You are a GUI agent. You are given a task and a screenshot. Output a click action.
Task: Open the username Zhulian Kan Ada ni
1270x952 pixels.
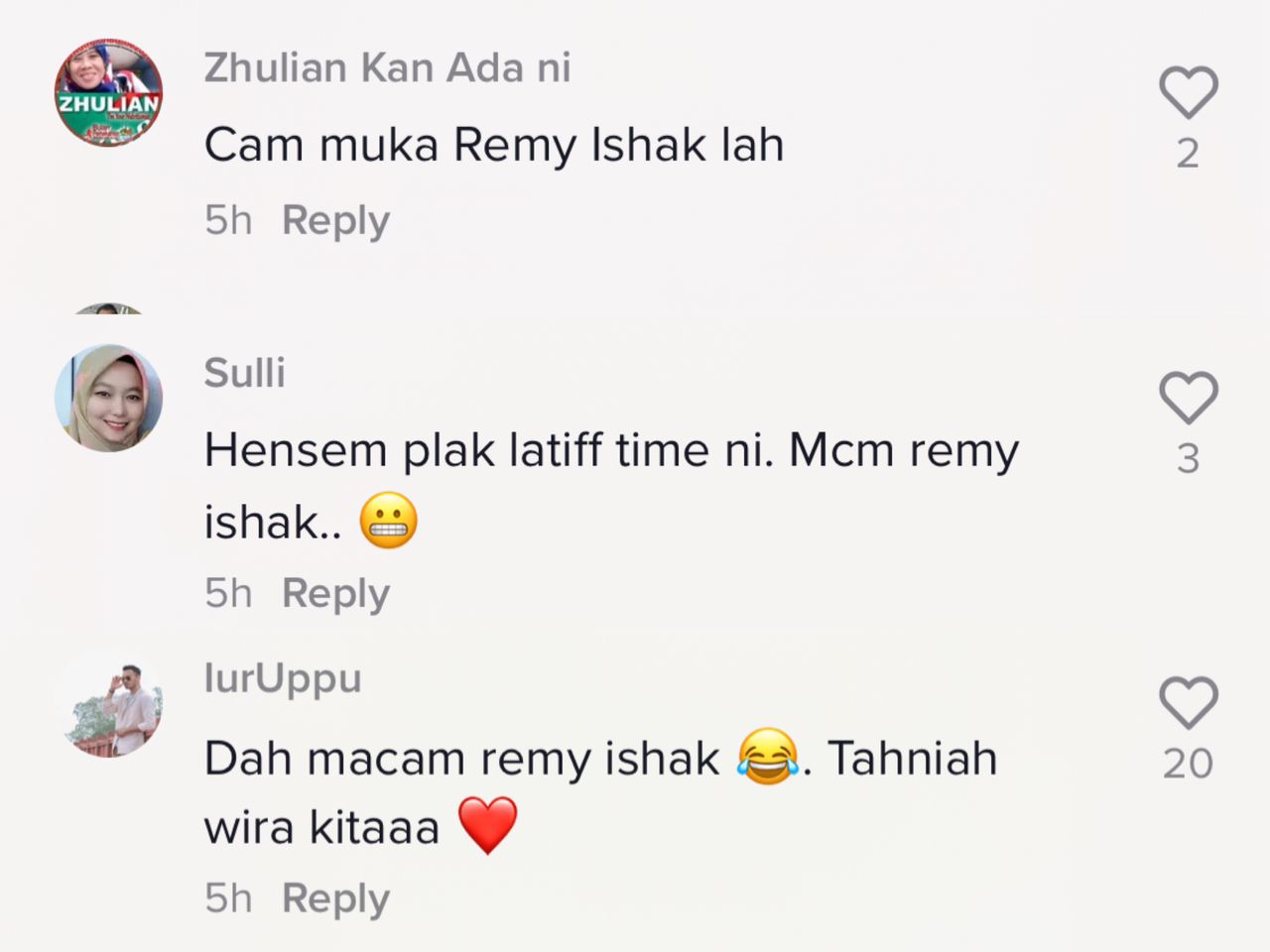388,67
